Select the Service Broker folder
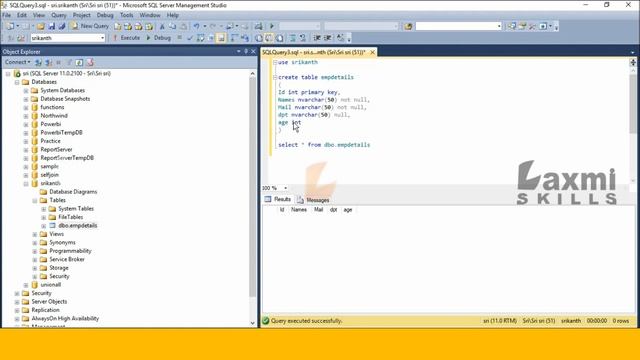 click(67, 260)
